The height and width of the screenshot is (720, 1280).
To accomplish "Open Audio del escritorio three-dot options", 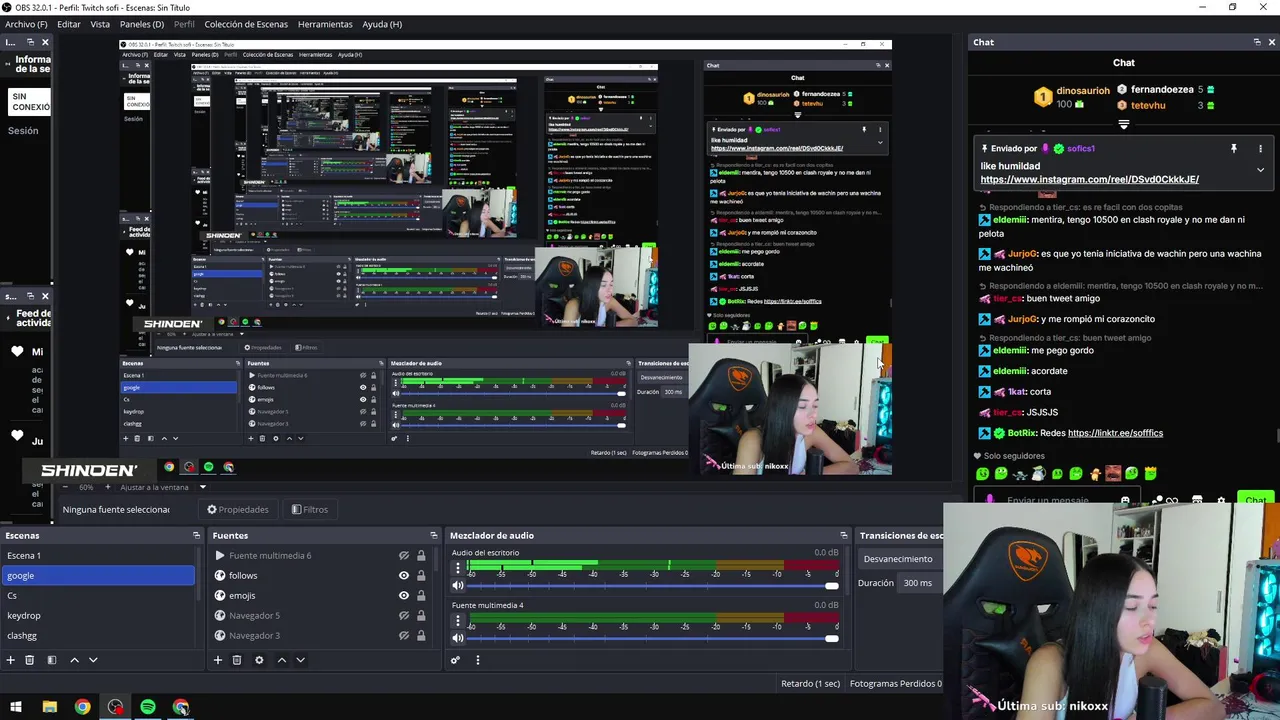I will tap(458, 567).
